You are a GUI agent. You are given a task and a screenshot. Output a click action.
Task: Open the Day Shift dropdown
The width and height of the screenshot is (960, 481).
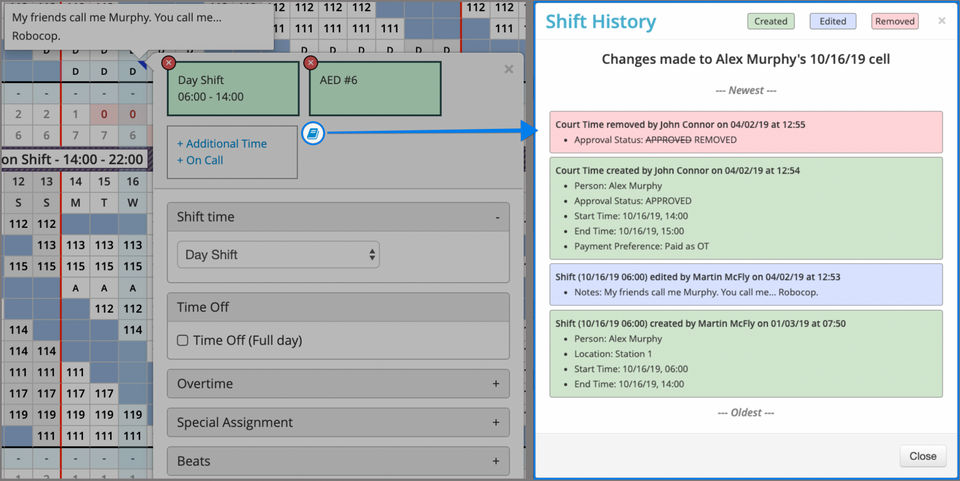278,255
